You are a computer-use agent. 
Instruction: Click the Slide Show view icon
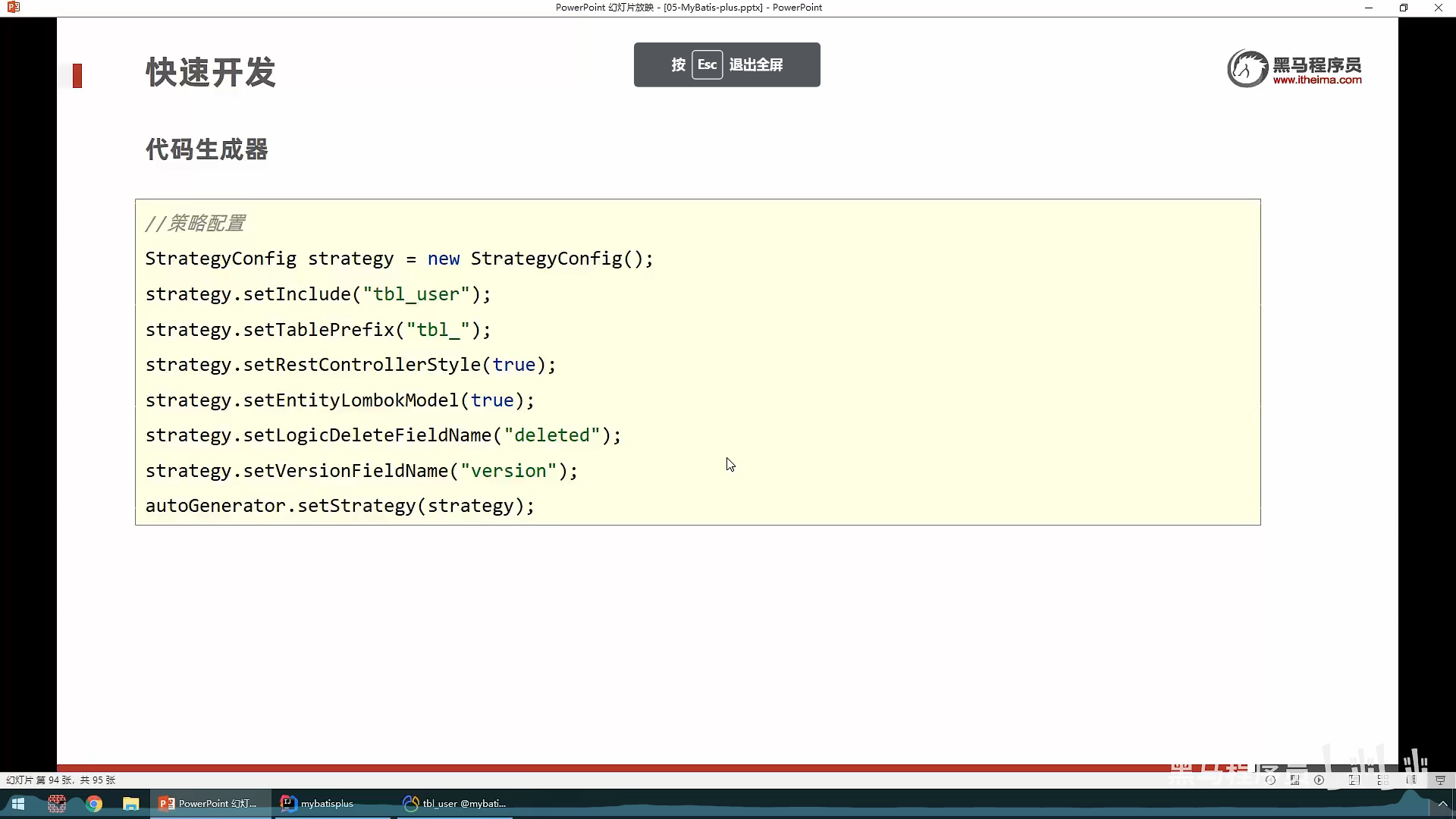click(1440, 780)
